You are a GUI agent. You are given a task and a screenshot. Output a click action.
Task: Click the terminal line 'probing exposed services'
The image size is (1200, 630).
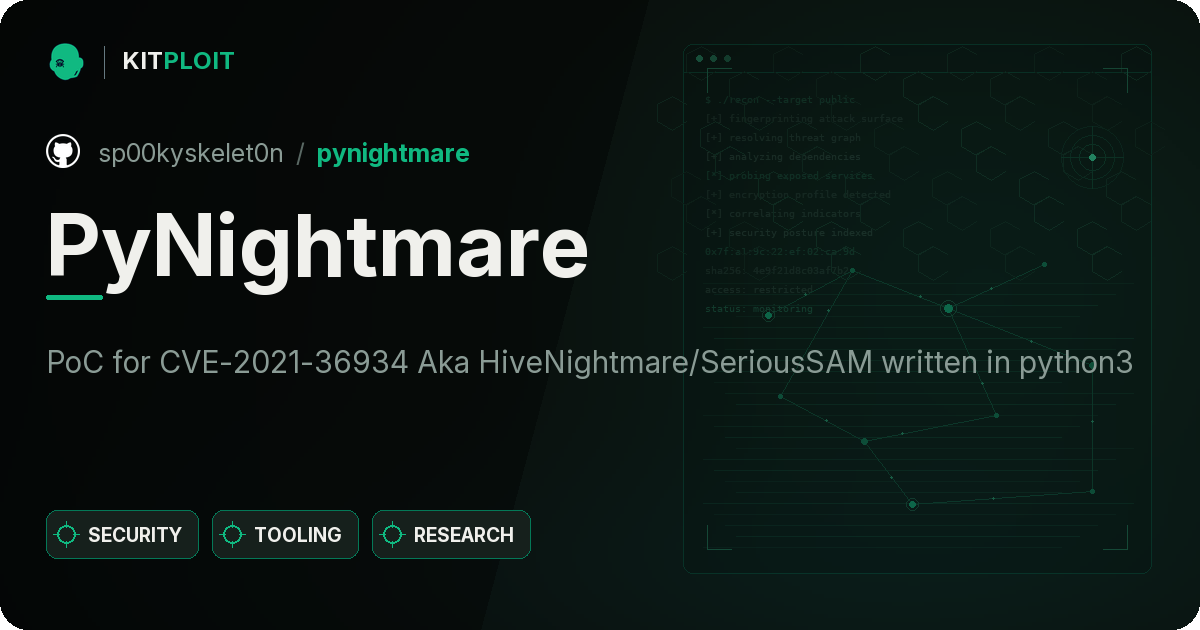click(789, 176)
